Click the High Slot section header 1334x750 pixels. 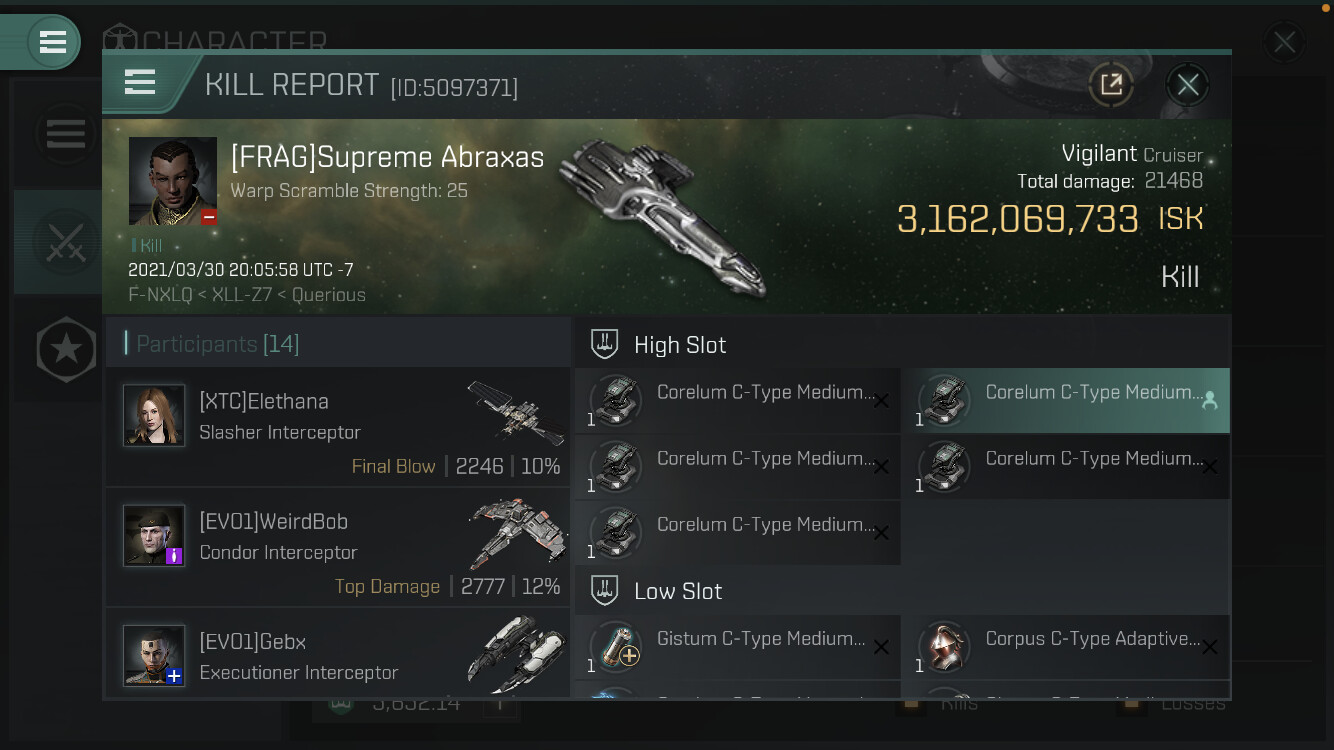(x=680, y=345)
